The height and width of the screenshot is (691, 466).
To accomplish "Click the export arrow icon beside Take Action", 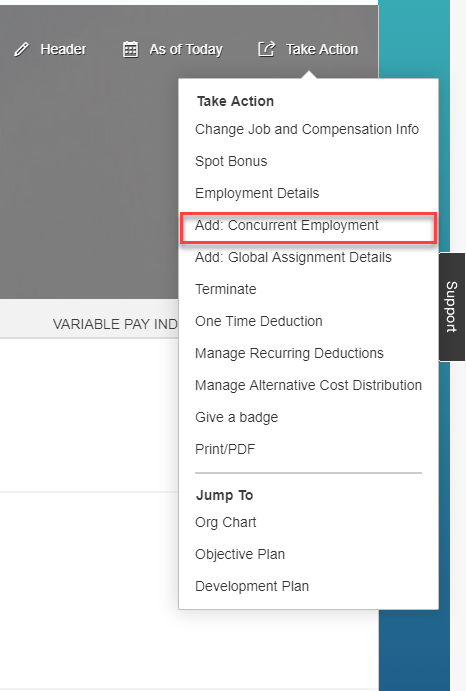I will tap(266, 49).
